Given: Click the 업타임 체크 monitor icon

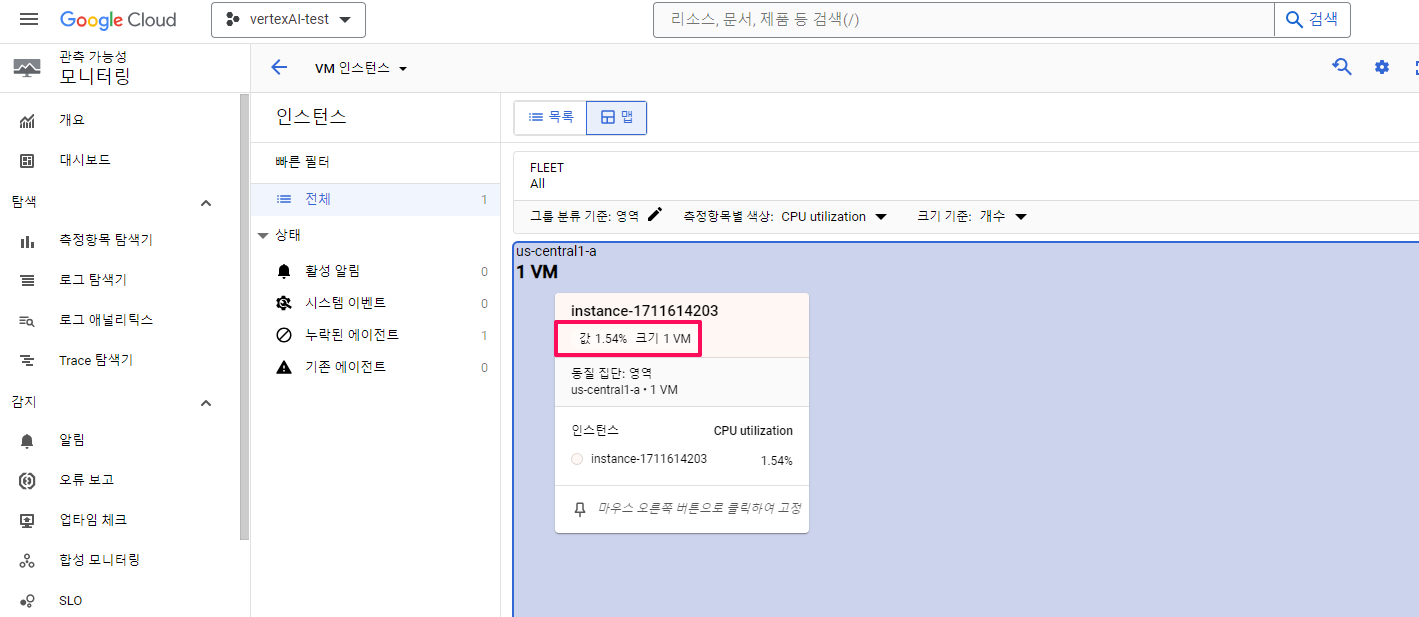Looking at the screenshot, I should click(27, 521).
